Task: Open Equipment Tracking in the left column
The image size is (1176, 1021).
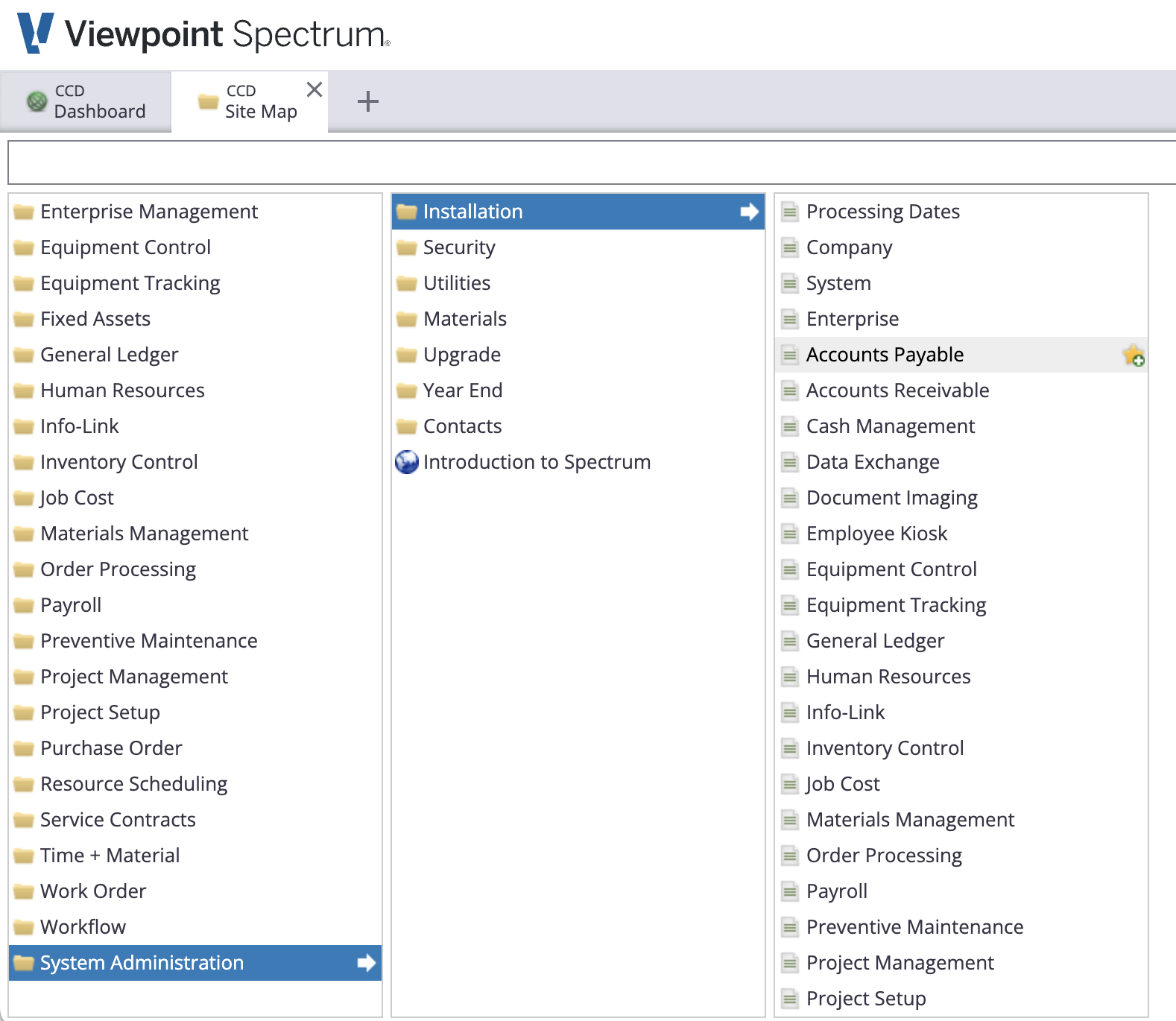Action: coord(195,283)
